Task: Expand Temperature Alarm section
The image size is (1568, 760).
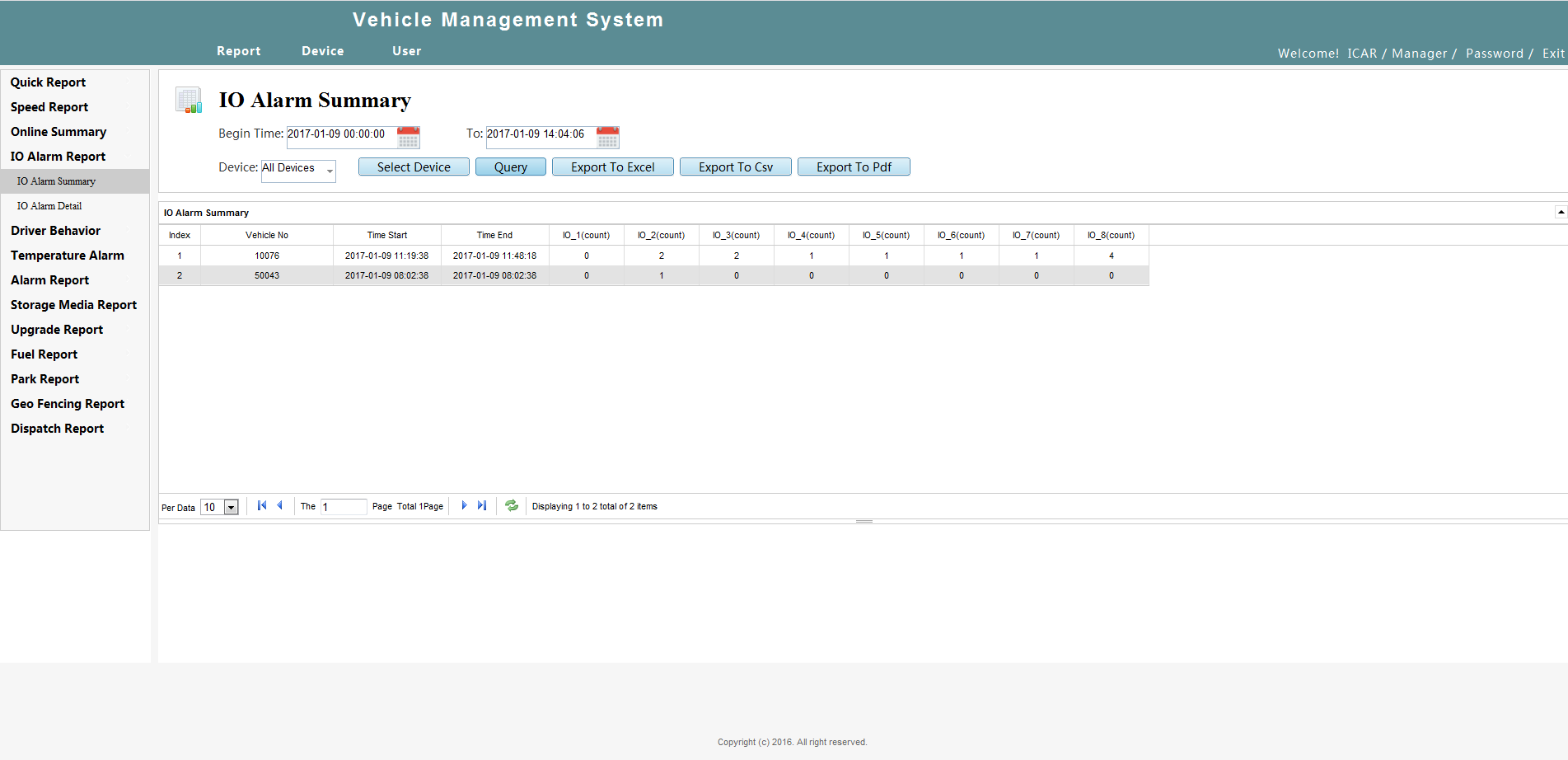Action: (68, 256)
